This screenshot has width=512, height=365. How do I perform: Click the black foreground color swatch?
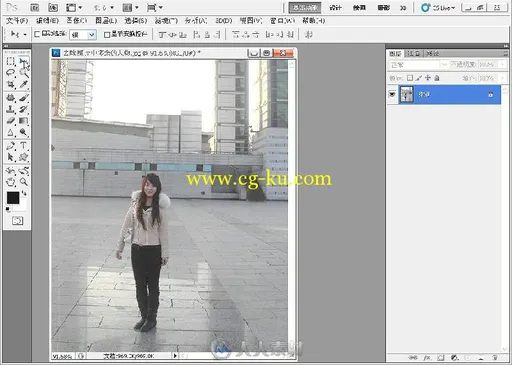(x=13, y=198)
